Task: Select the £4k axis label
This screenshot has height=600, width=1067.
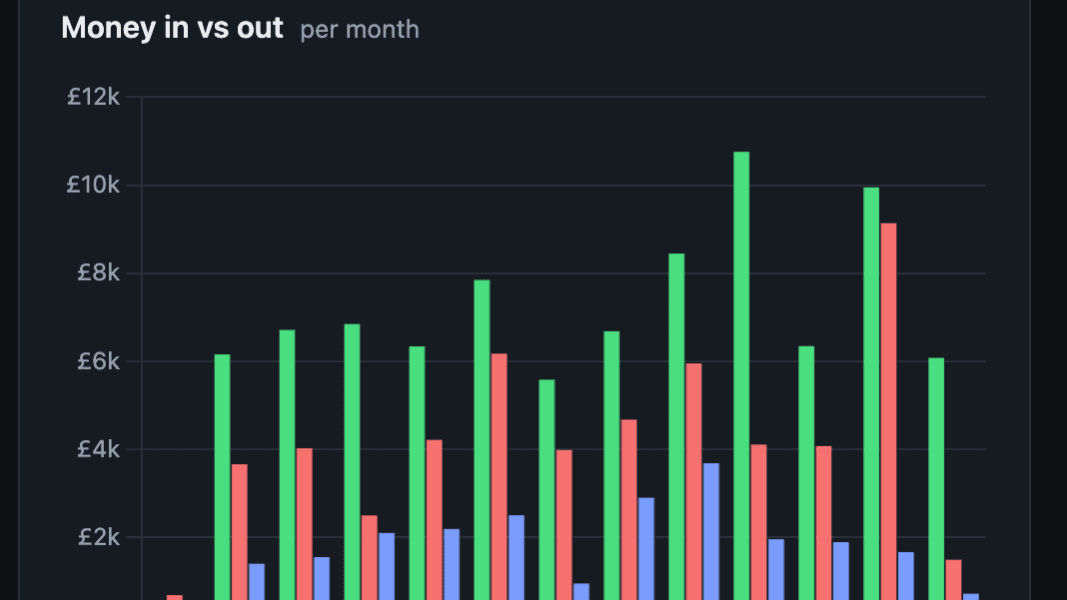Action: coord(98,449)
